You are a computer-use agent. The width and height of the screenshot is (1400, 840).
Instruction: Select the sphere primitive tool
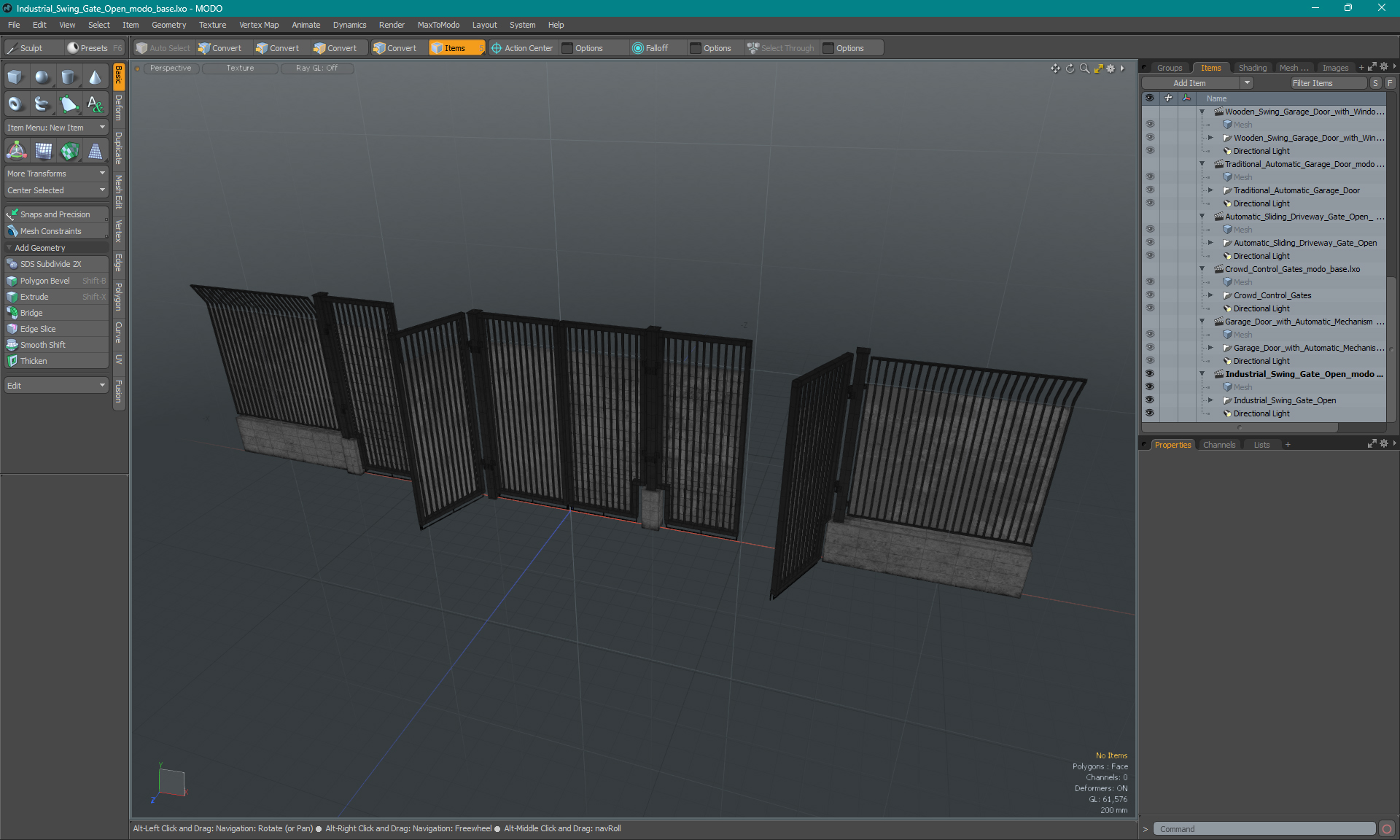pyautogui.click(x=42, y=77)
